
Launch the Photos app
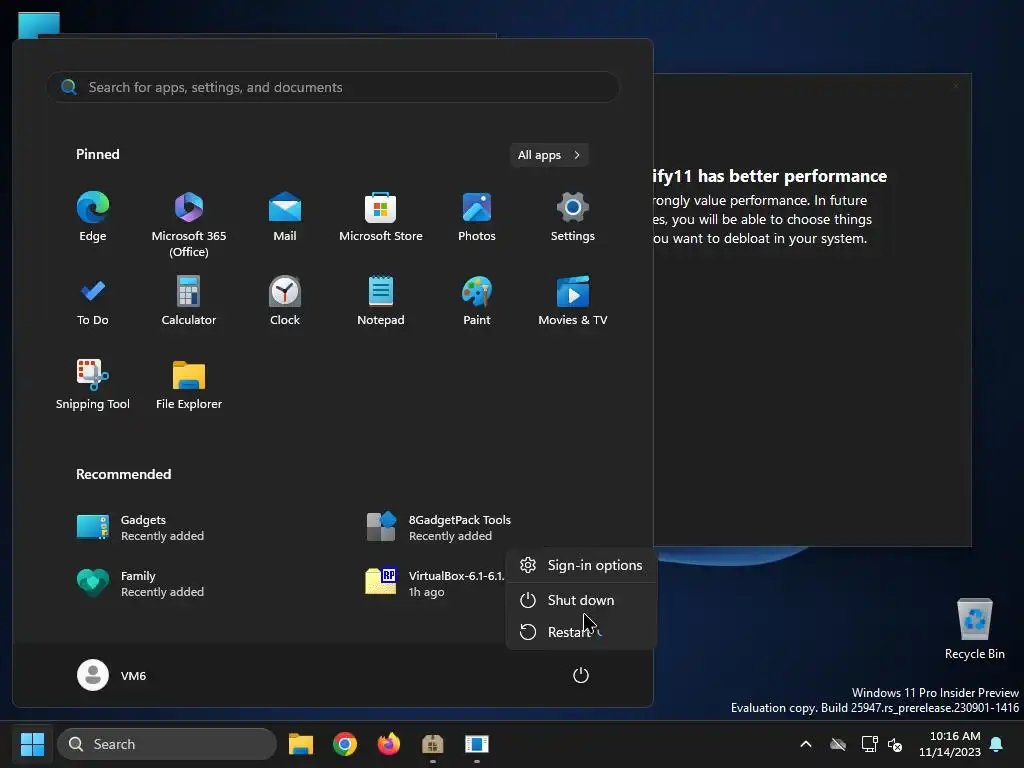tap(477, 217)
